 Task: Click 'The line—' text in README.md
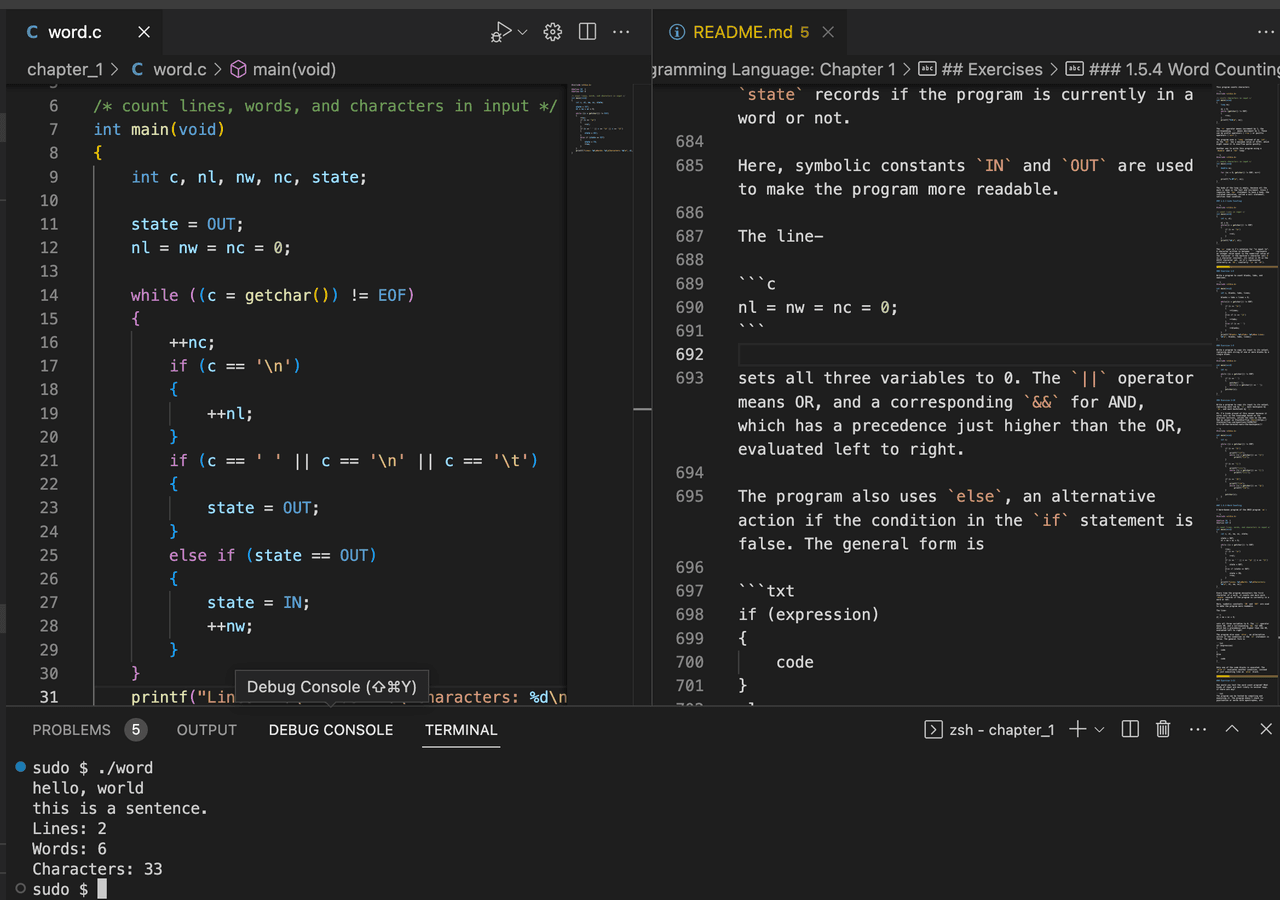pyautogui.click(x=781, y=236)
